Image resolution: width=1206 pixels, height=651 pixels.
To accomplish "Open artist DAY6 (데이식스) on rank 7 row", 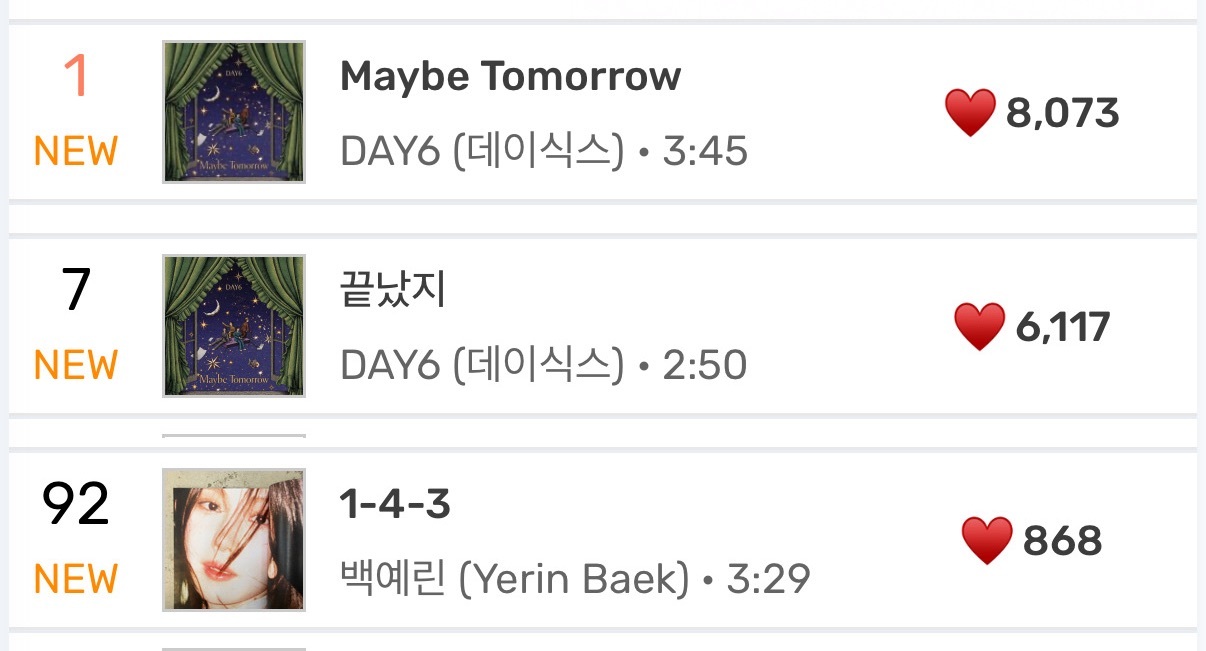I will pyautogui.click(x=482, y=365).
